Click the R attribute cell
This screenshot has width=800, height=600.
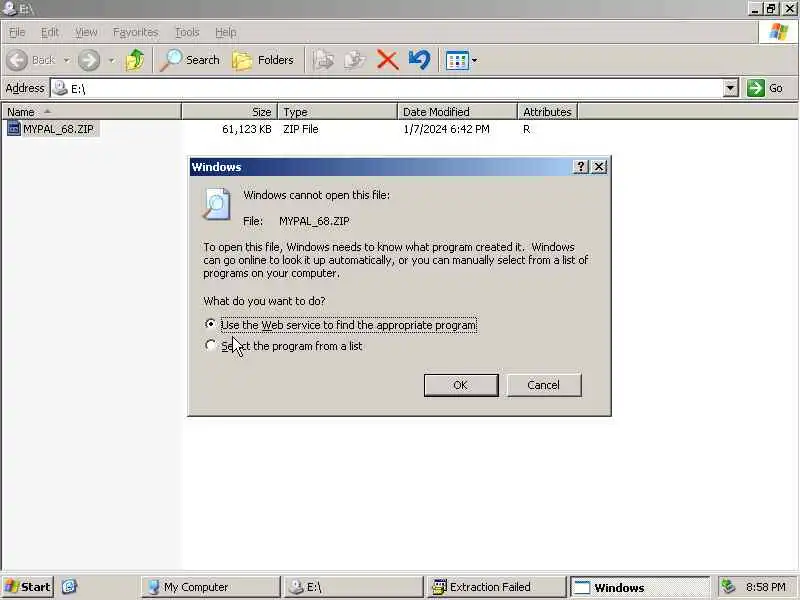coord(526,129)
